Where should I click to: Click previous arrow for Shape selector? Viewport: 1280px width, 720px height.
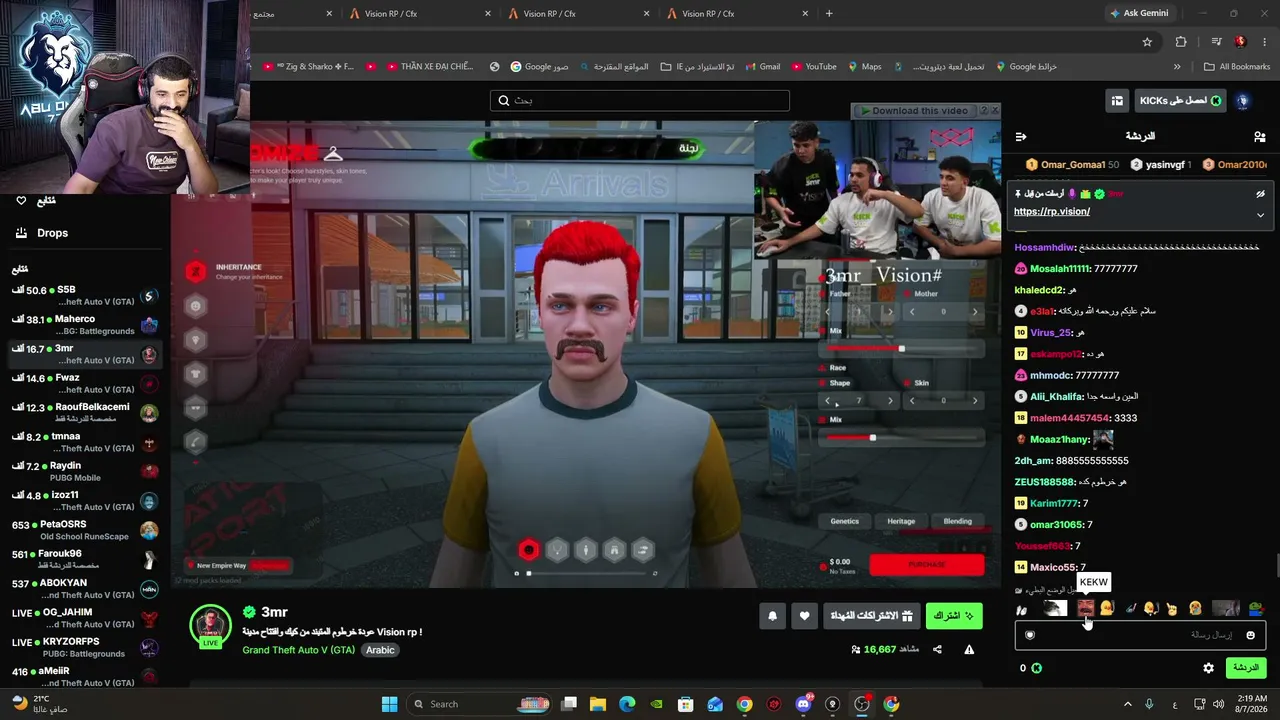[x=827, y=401]
